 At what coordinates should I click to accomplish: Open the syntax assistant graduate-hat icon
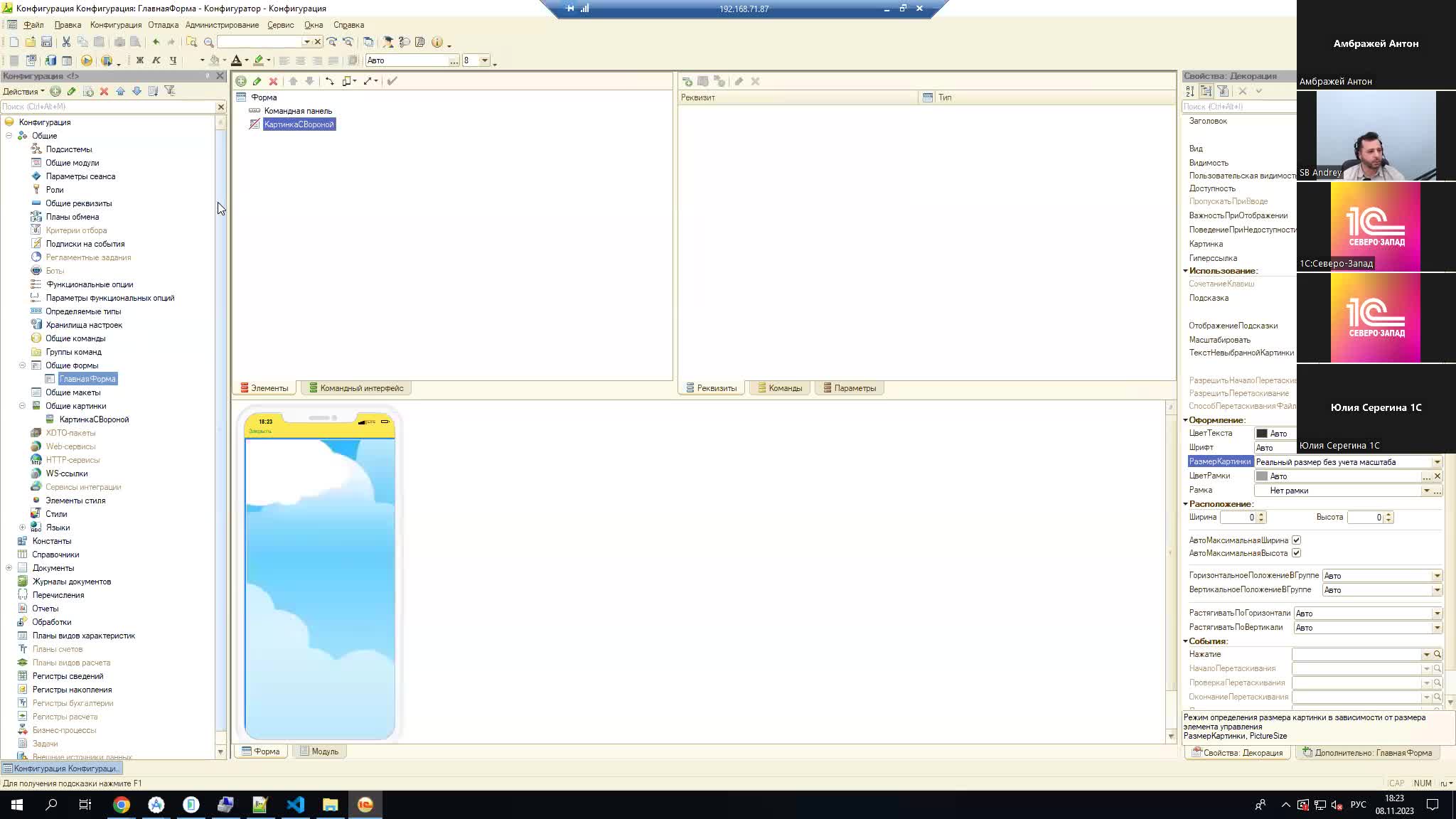(387, 42)
